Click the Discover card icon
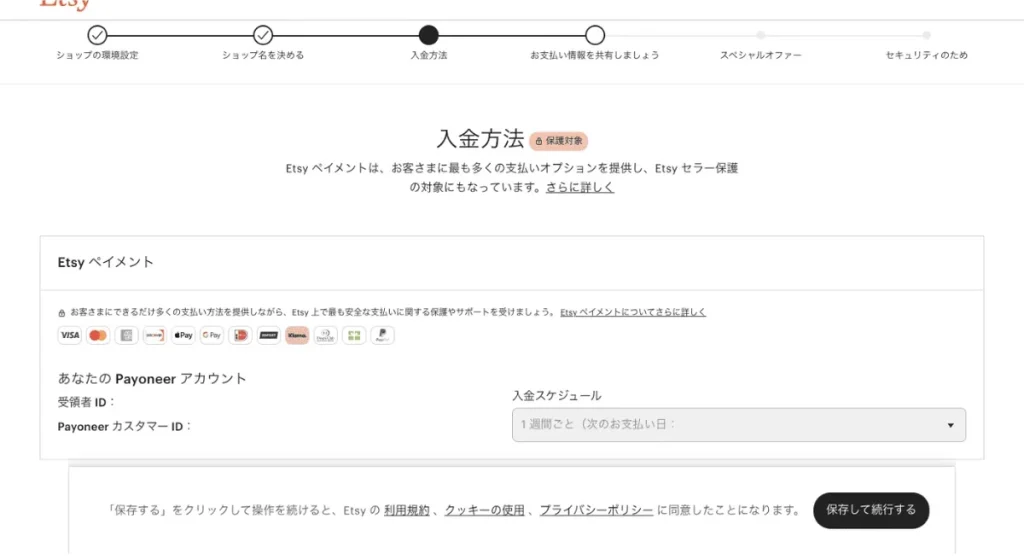1024x559 pixels. pyautogui.click(x=155, y=335)
